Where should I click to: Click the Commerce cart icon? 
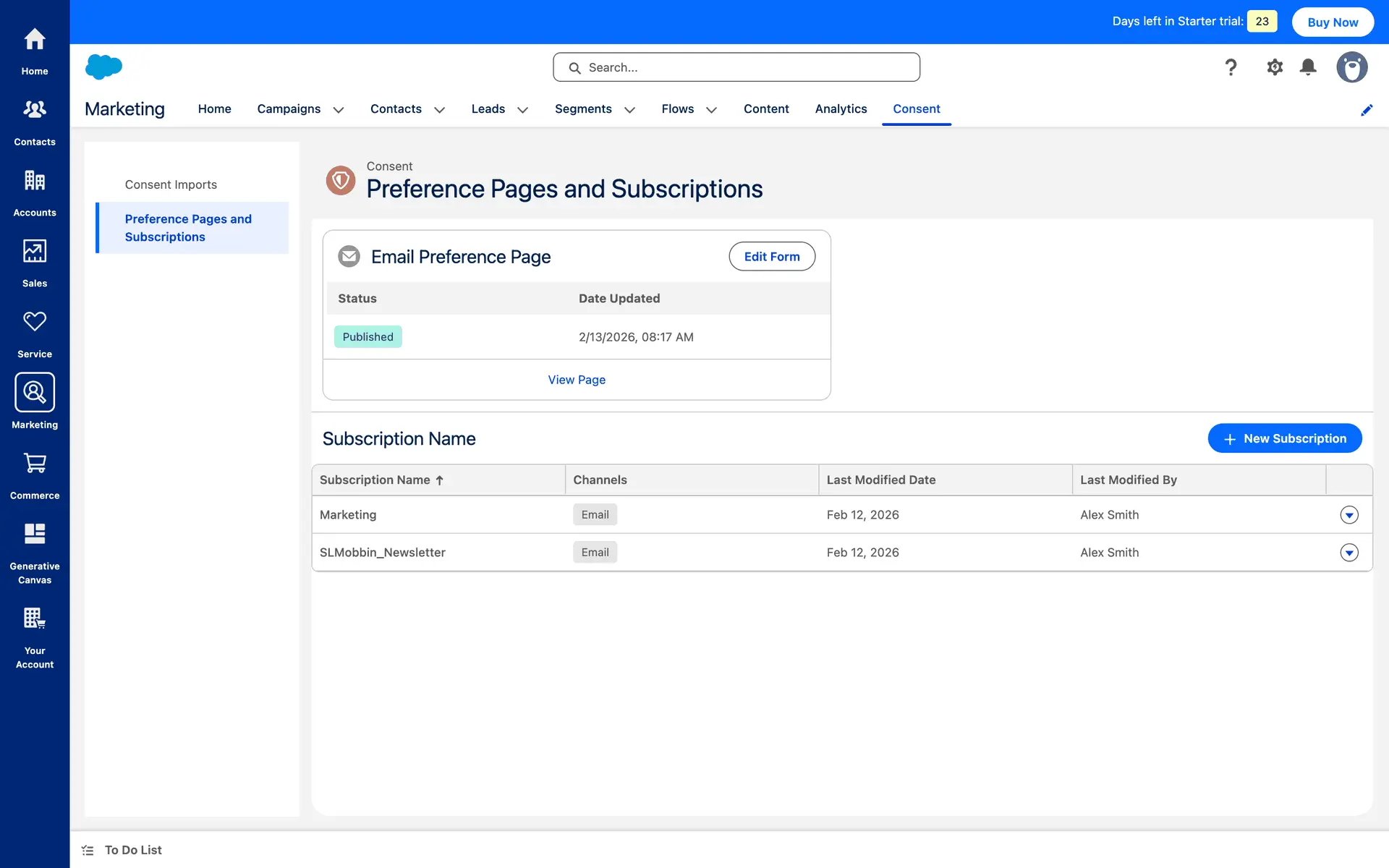[x=35, y=464]
